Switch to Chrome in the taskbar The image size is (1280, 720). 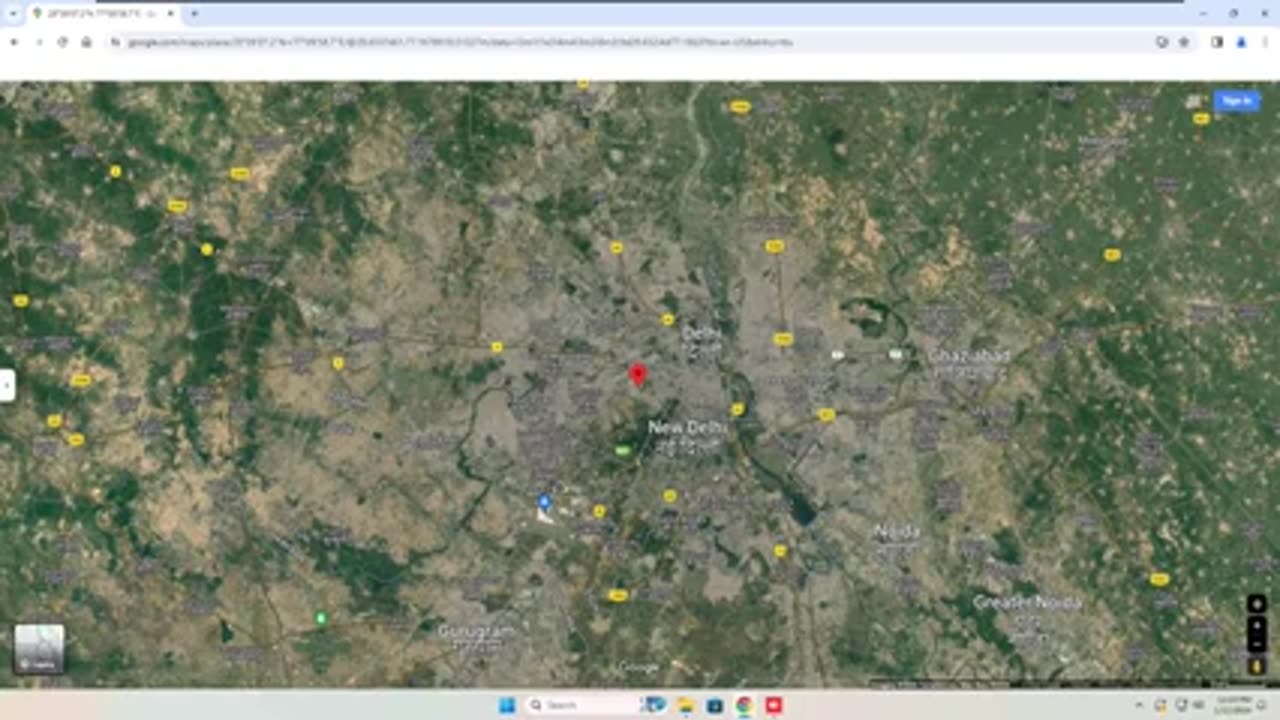click(x=744, y=705)
